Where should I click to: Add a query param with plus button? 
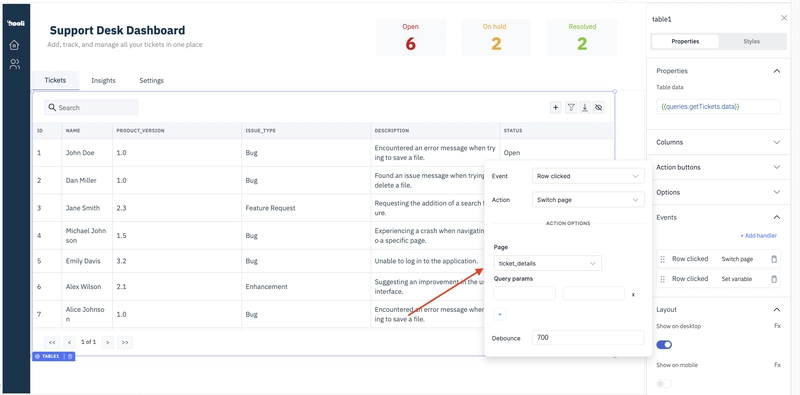click(x=499, y=314)
